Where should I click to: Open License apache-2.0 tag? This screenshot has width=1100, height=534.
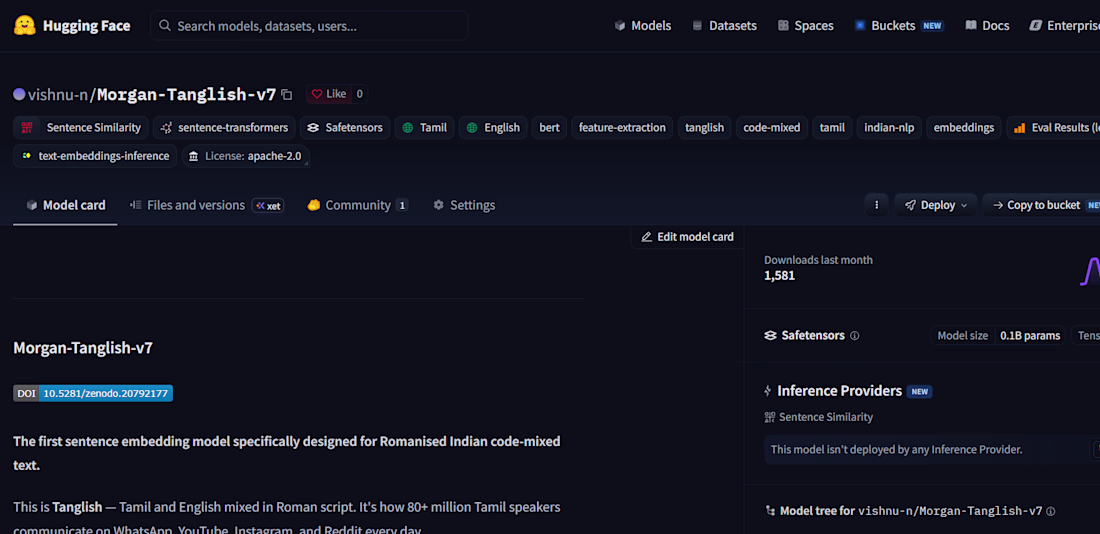click(246, 156)
